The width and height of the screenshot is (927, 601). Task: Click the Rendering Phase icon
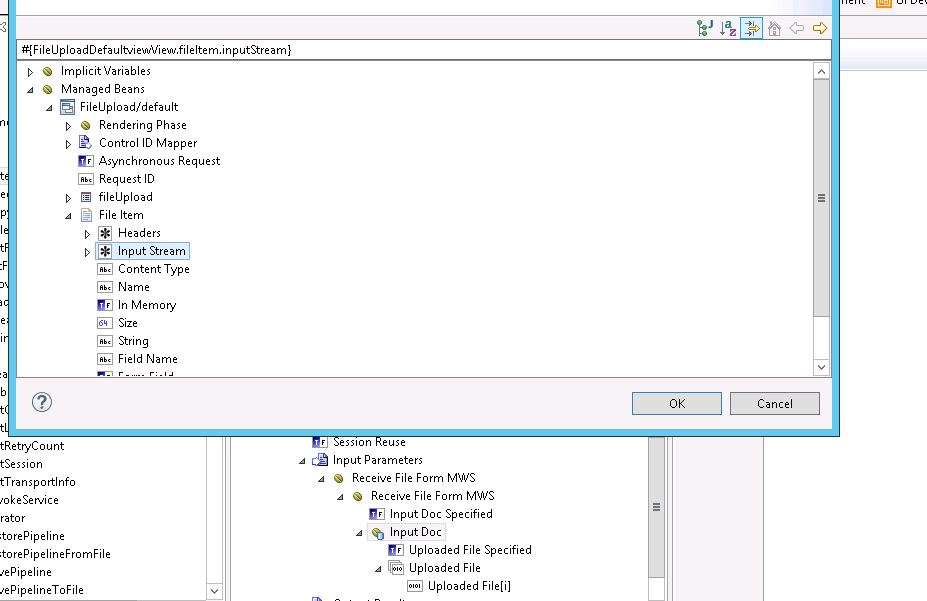pyautogui.click(x=86, y=125)
